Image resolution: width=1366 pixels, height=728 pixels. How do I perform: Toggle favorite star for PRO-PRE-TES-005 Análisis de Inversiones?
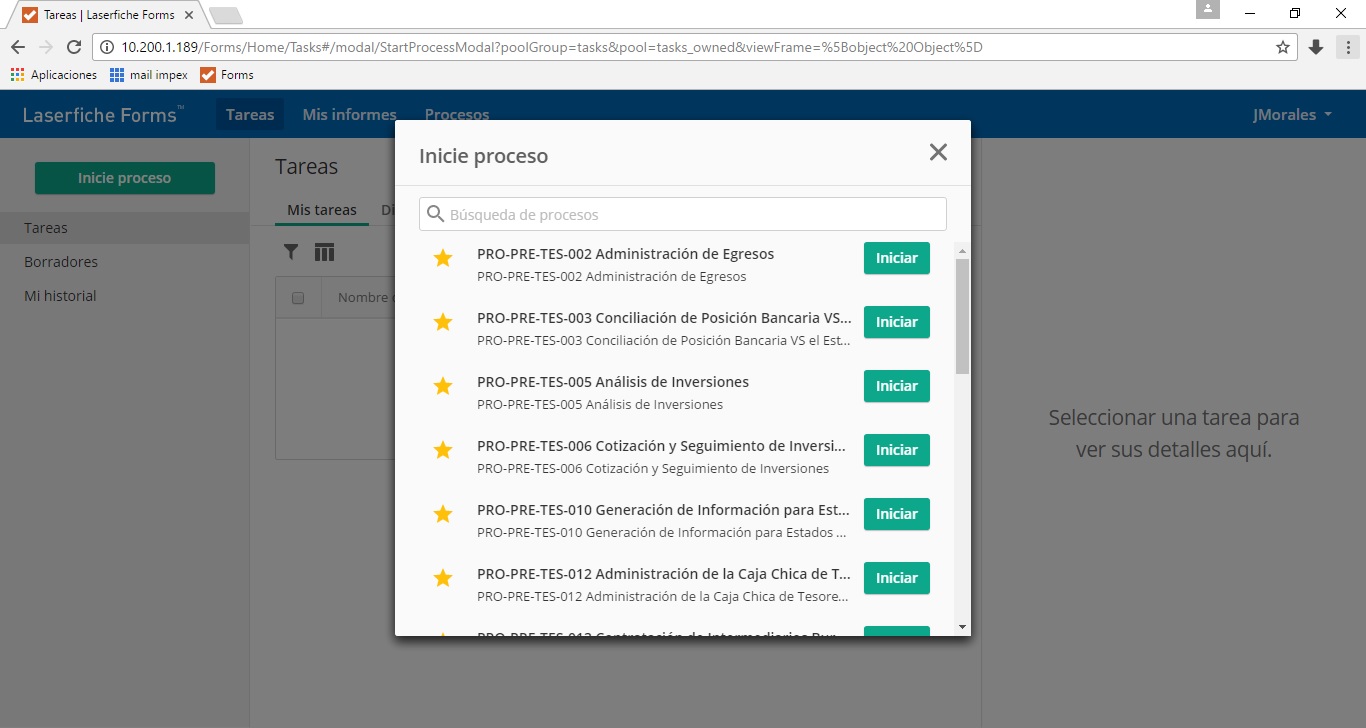[x=443, y=386]
